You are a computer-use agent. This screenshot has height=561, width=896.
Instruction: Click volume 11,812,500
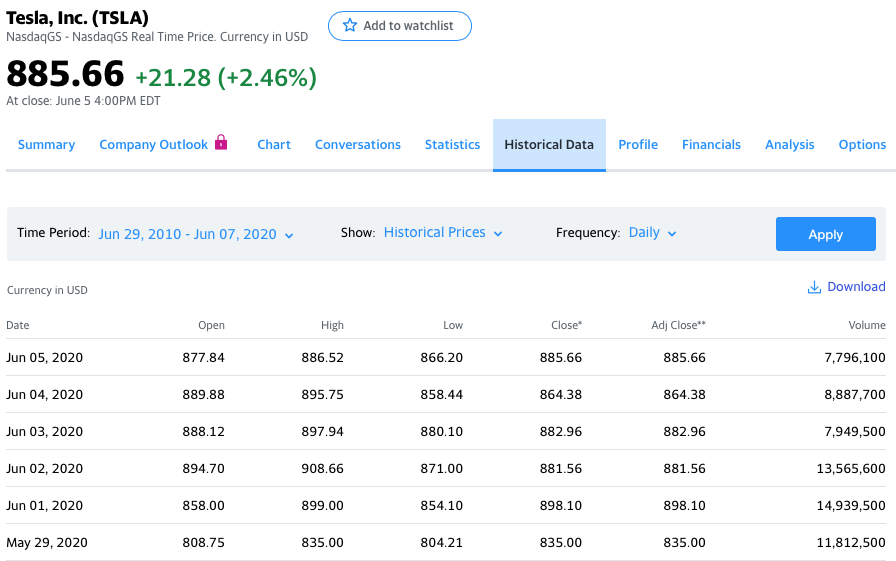coord(851,543)
